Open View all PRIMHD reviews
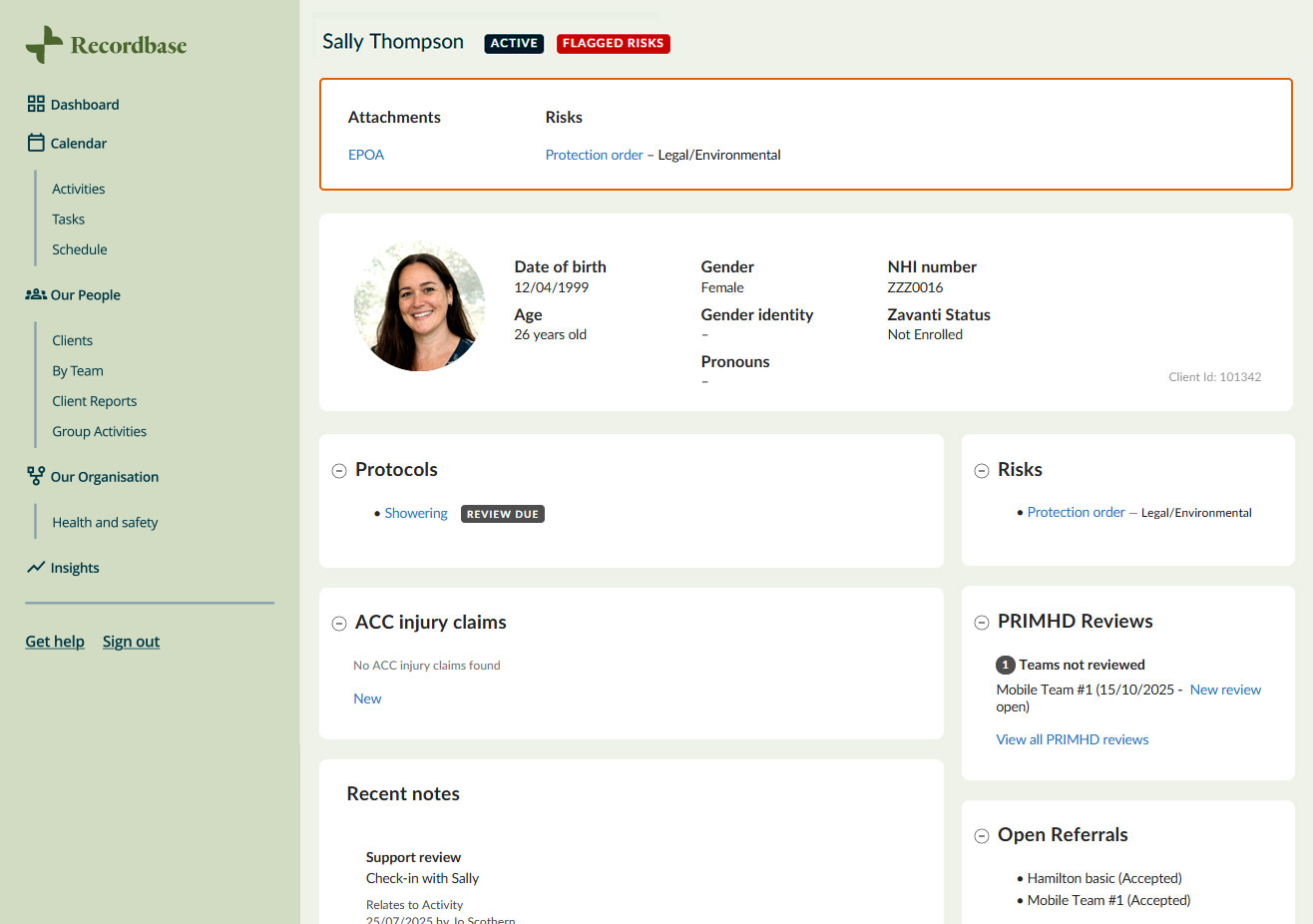Screen dimensions: 1313x924 pos(1073,739)
